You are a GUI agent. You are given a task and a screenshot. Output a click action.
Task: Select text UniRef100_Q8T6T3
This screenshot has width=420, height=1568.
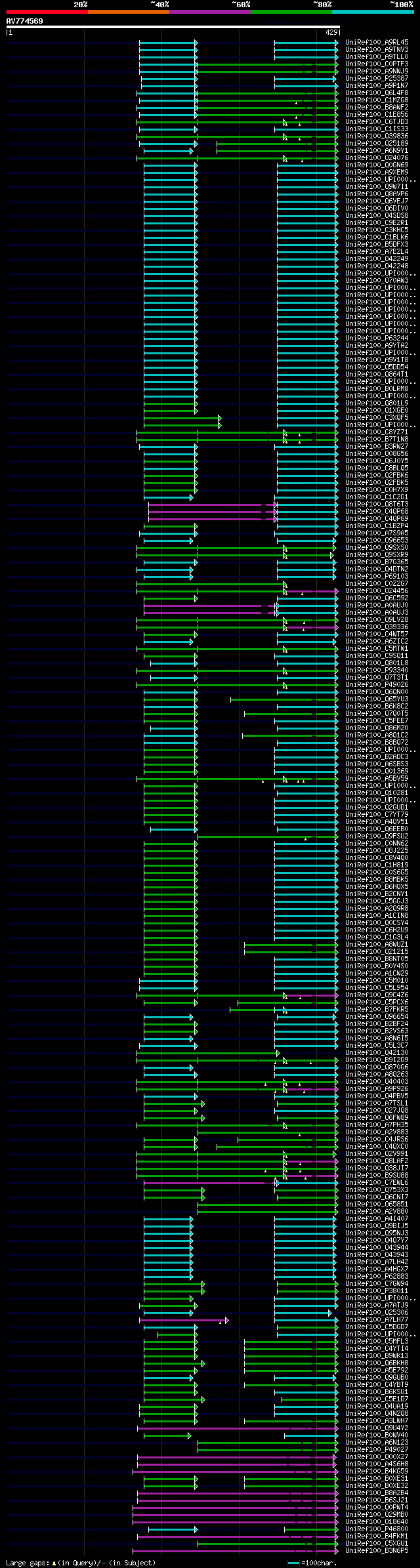[x=377, y=505]
